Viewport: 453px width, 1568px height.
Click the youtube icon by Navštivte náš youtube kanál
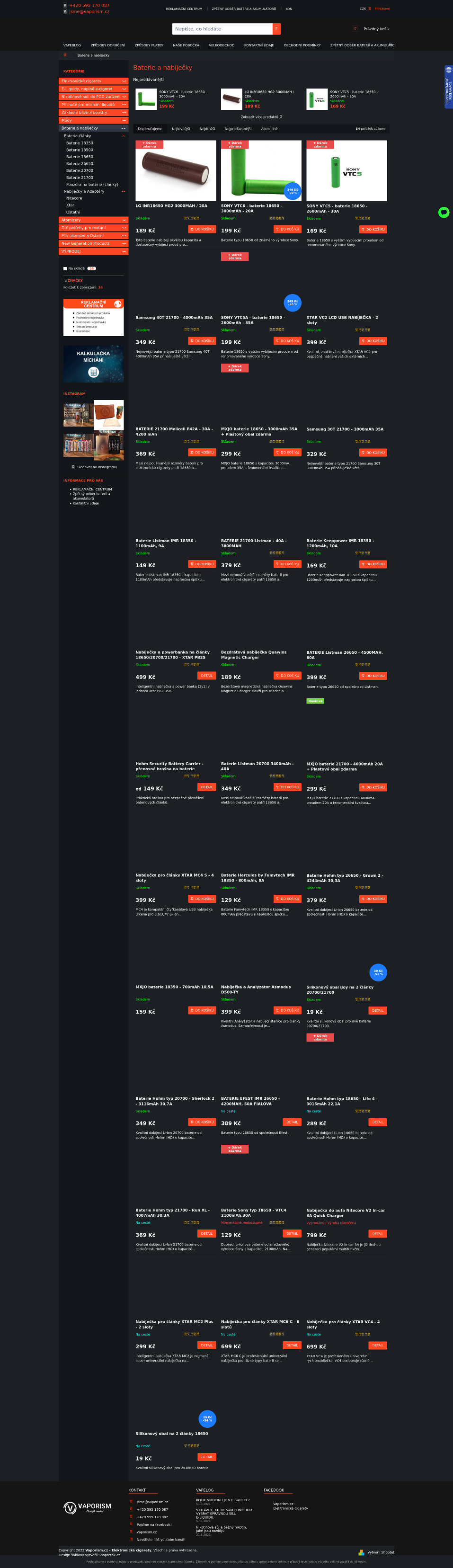point(131,1540)
